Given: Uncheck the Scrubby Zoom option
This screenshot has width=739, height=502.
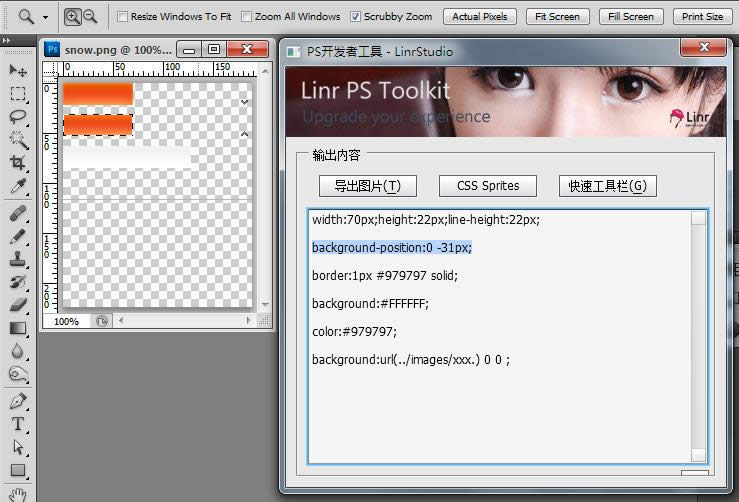Looking at the screenshot, I should point(356,17).
